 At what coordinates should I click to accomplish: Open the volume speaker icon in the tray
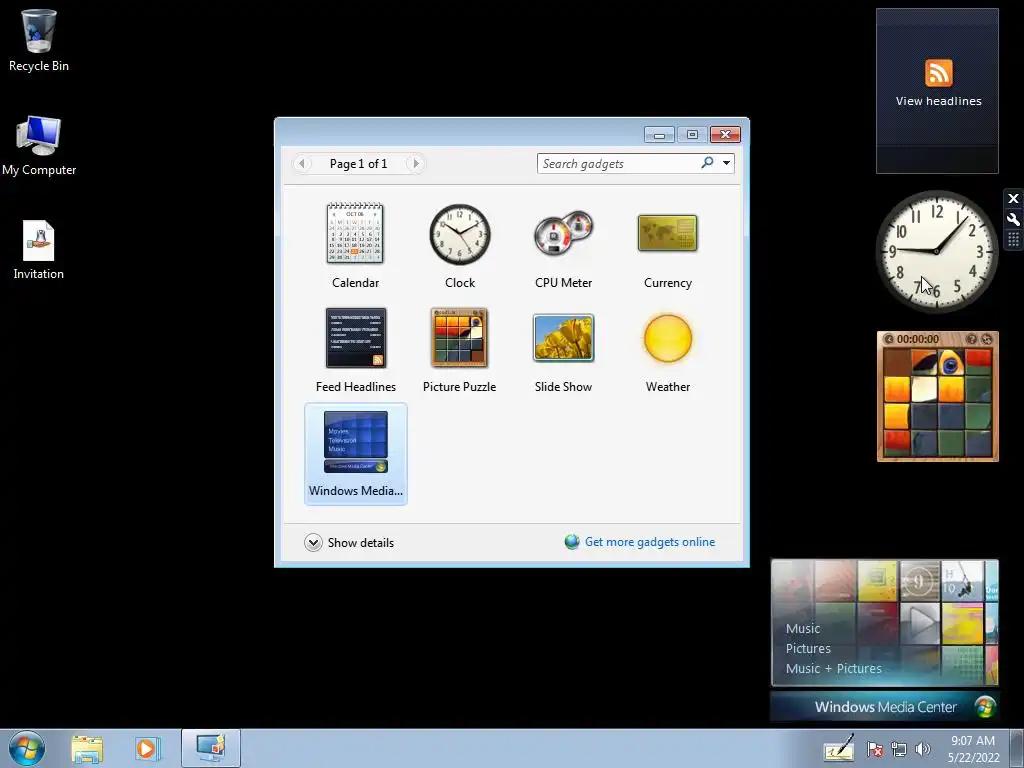click(x=922, y=749)
